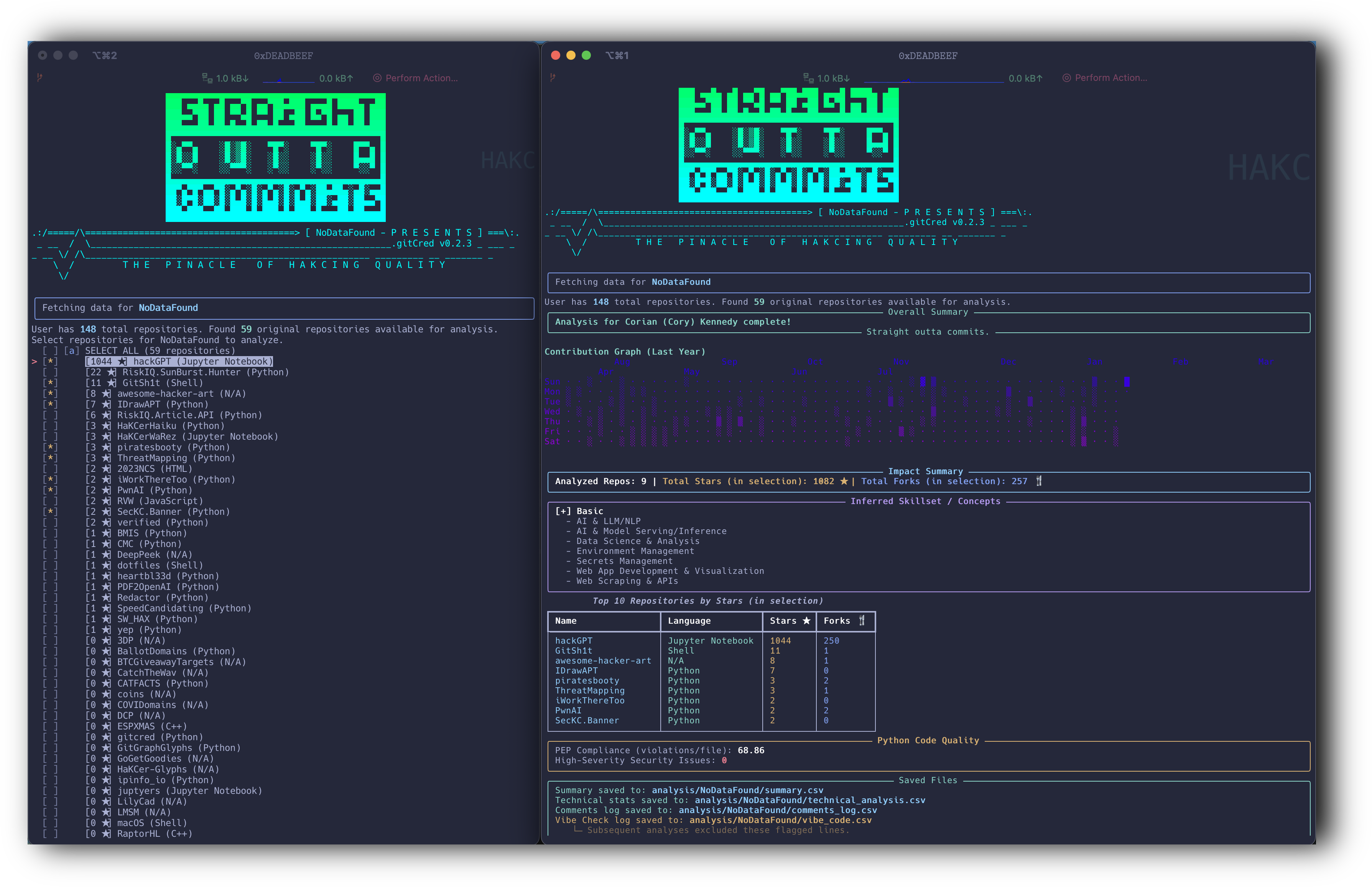1372x887 pixels.
Task: Open the analysis/NoDataFound/vibe_code.csv path
Action: tap(780, 820)
